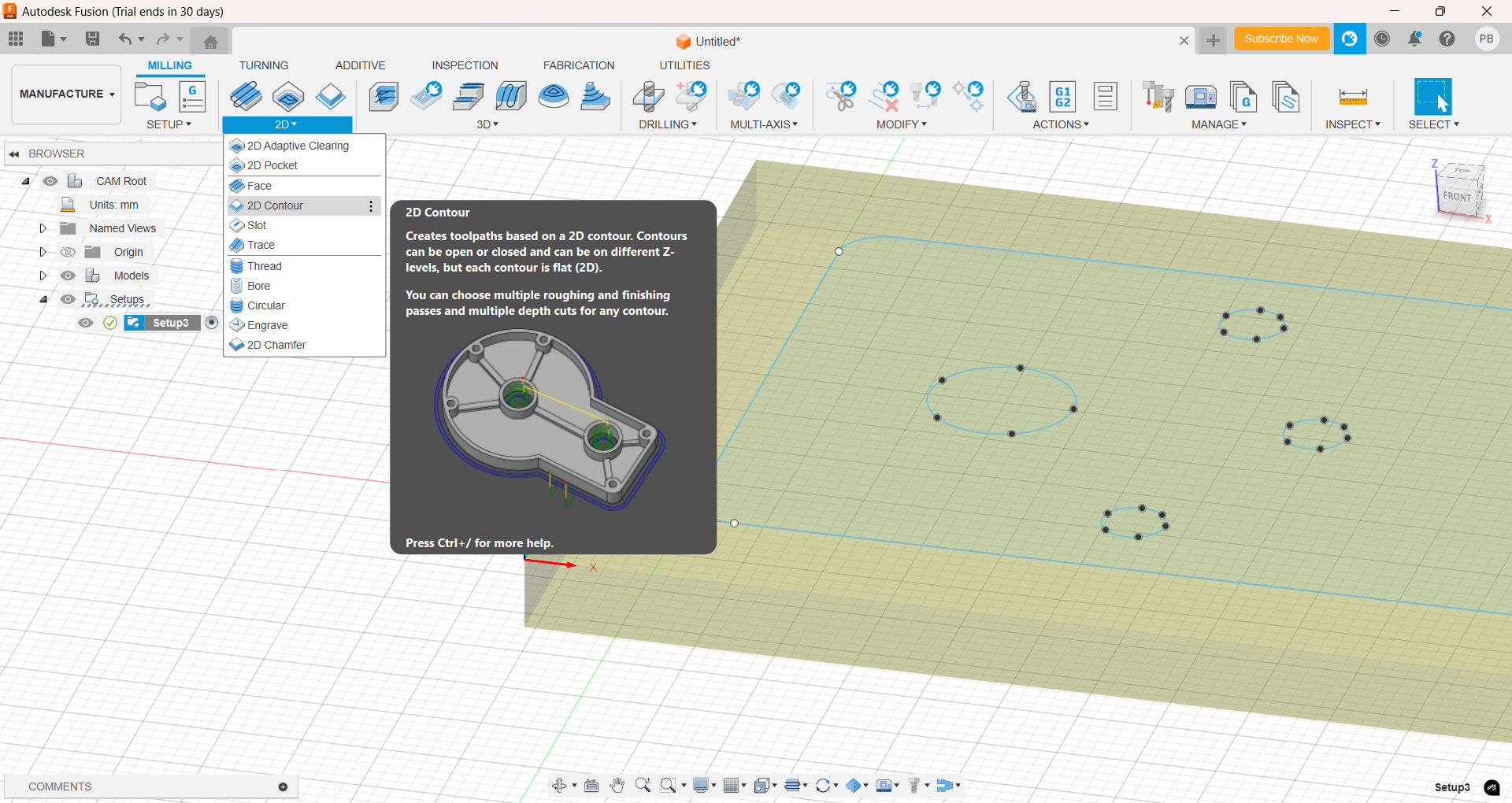The height and width of the screenshot is (803, 1512).
Task: Click the Pan hand tool
Action: (617, 785)
